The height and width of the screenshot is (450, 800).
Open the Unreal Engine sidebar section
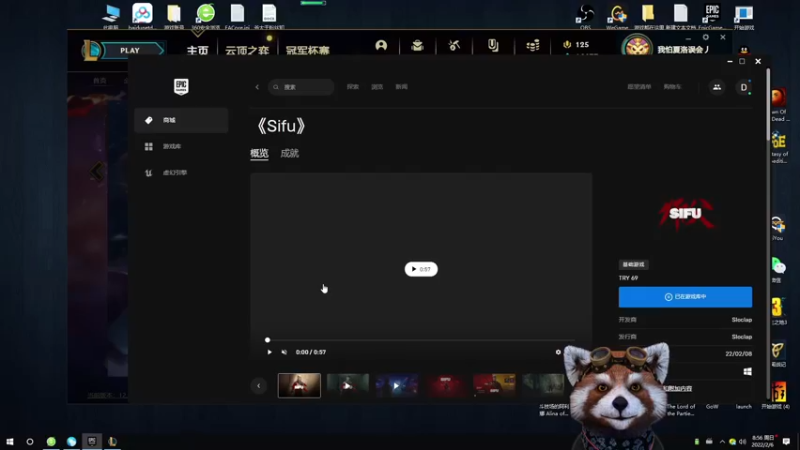[x=181, y=173]
